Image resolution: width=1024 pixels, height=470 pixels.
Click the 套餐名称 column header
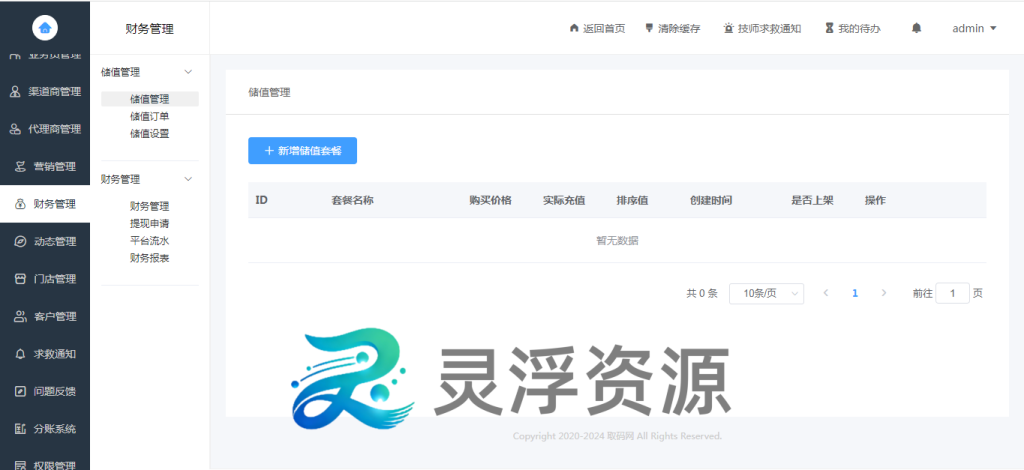[353, 200]
